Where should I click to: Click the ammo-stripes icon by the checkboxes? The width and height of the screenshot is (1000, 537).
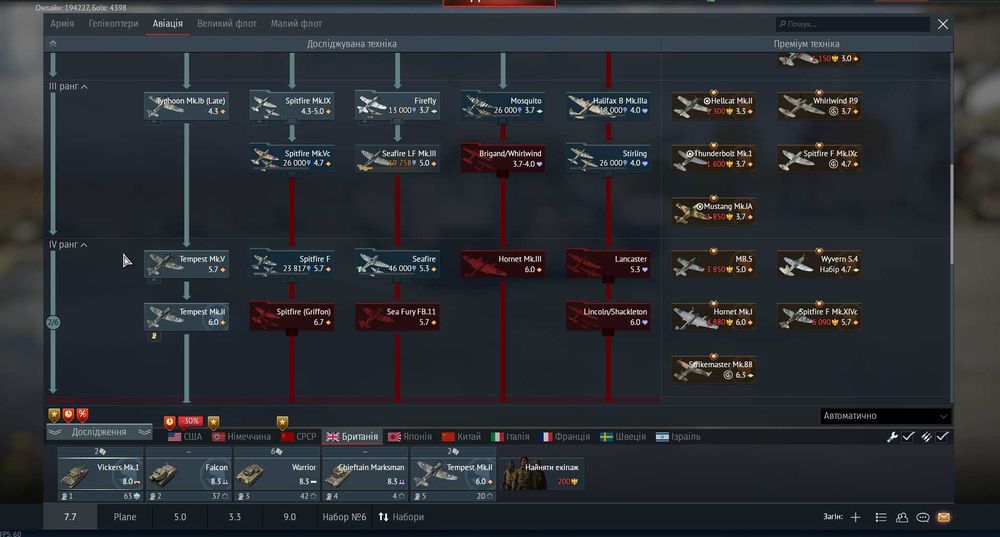point(925,437)
